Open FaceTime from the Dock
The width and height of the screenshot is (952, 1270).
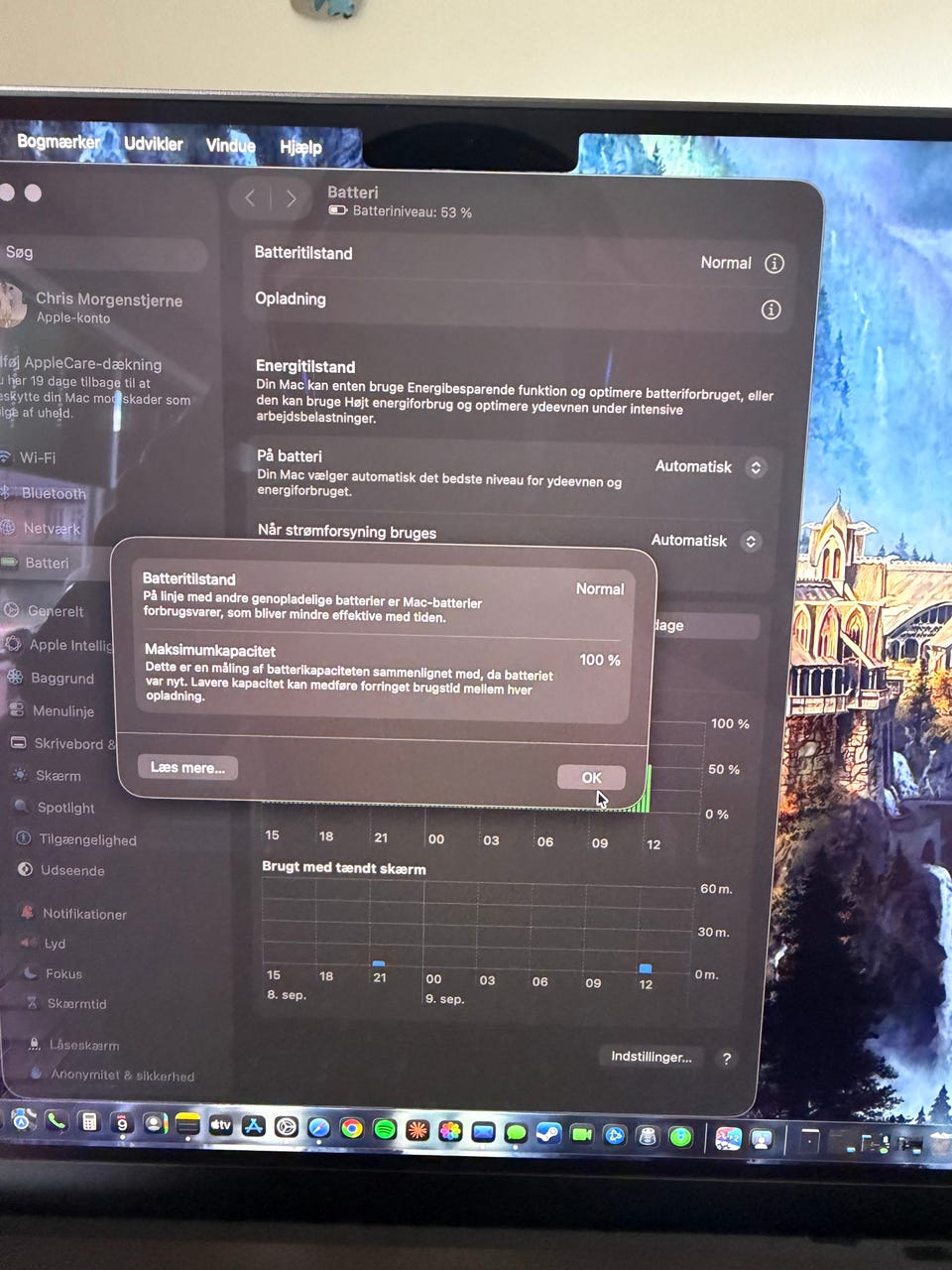pyautogui.click(x=582, y=1134)
